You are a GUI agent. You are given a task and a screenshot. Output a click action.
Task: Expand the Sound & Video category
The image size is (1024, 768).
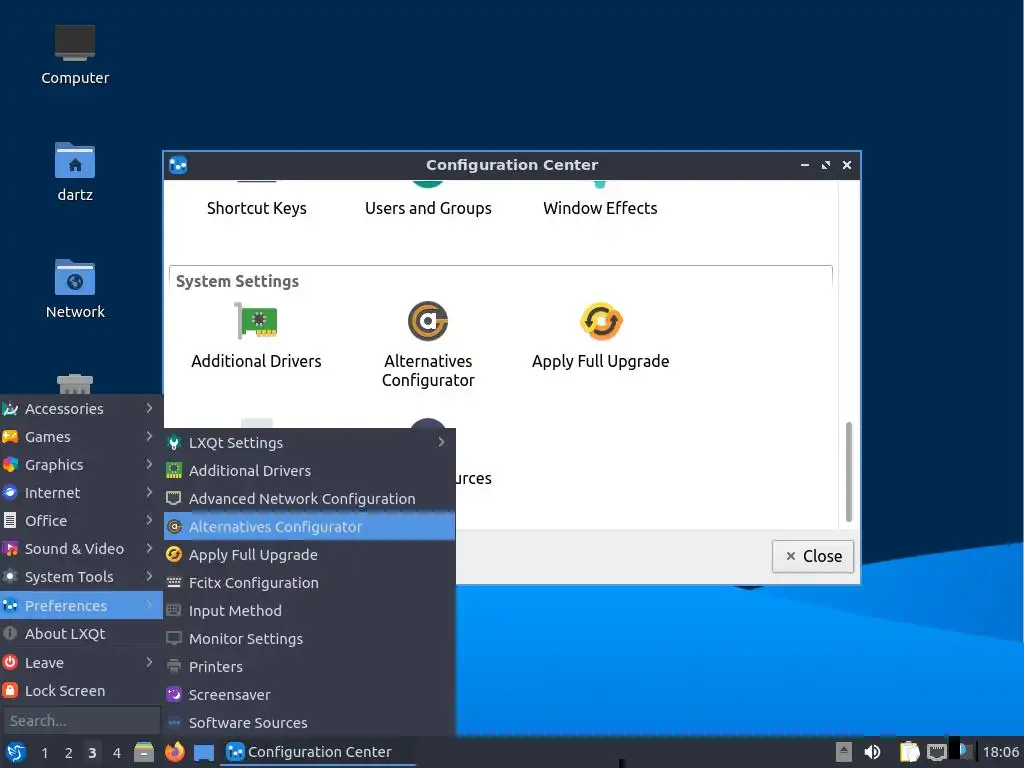81,549
